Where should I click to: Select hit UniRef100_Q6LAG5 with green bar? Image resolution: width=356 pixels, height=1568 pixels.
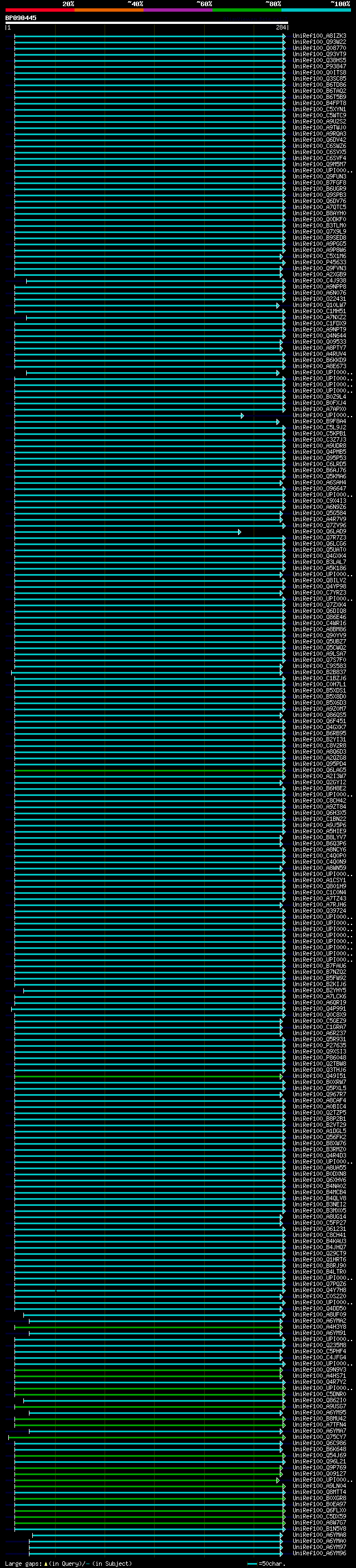(319, 770)
